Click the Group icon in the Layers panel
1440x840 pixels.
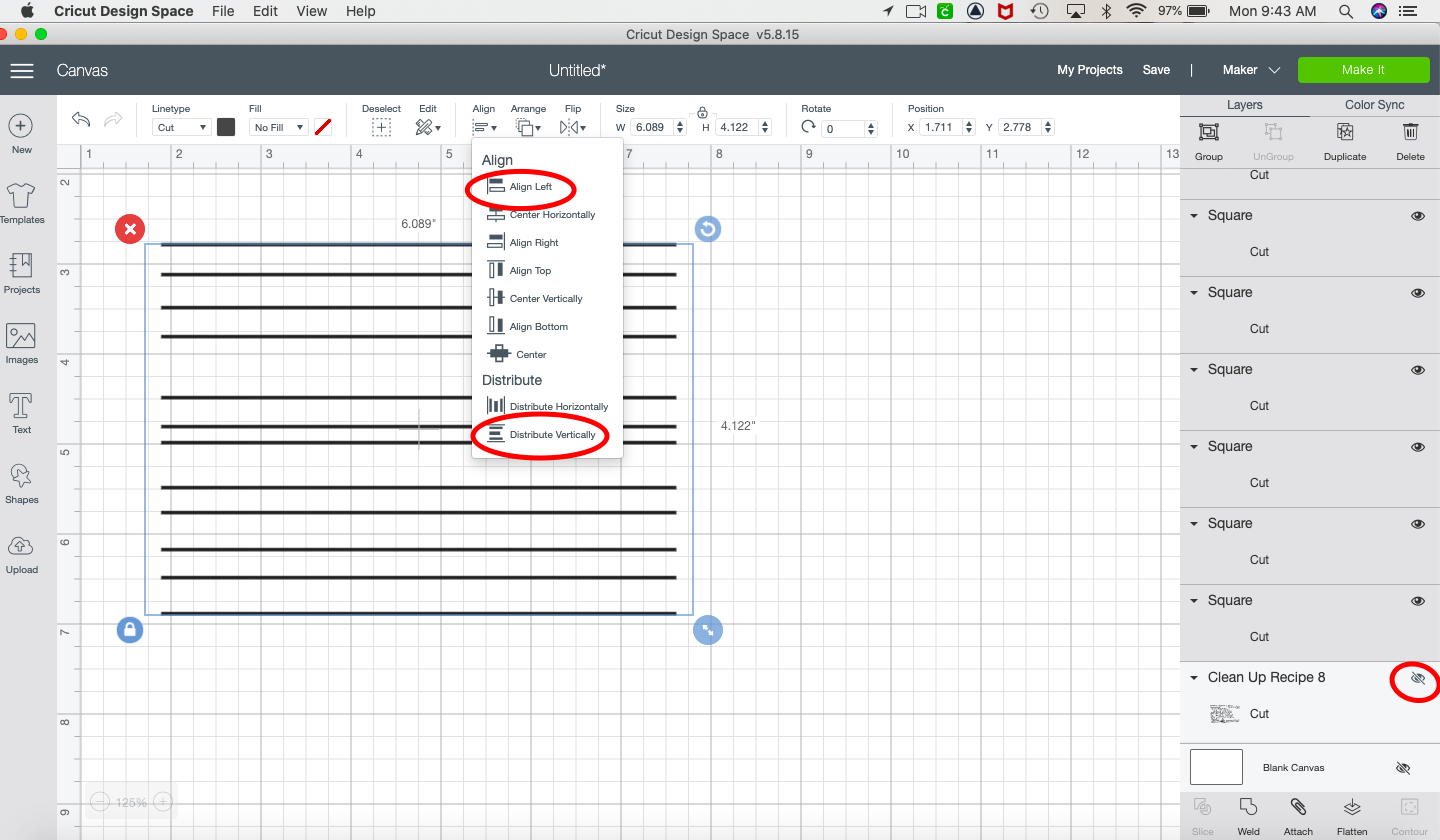pos(1209,132)
